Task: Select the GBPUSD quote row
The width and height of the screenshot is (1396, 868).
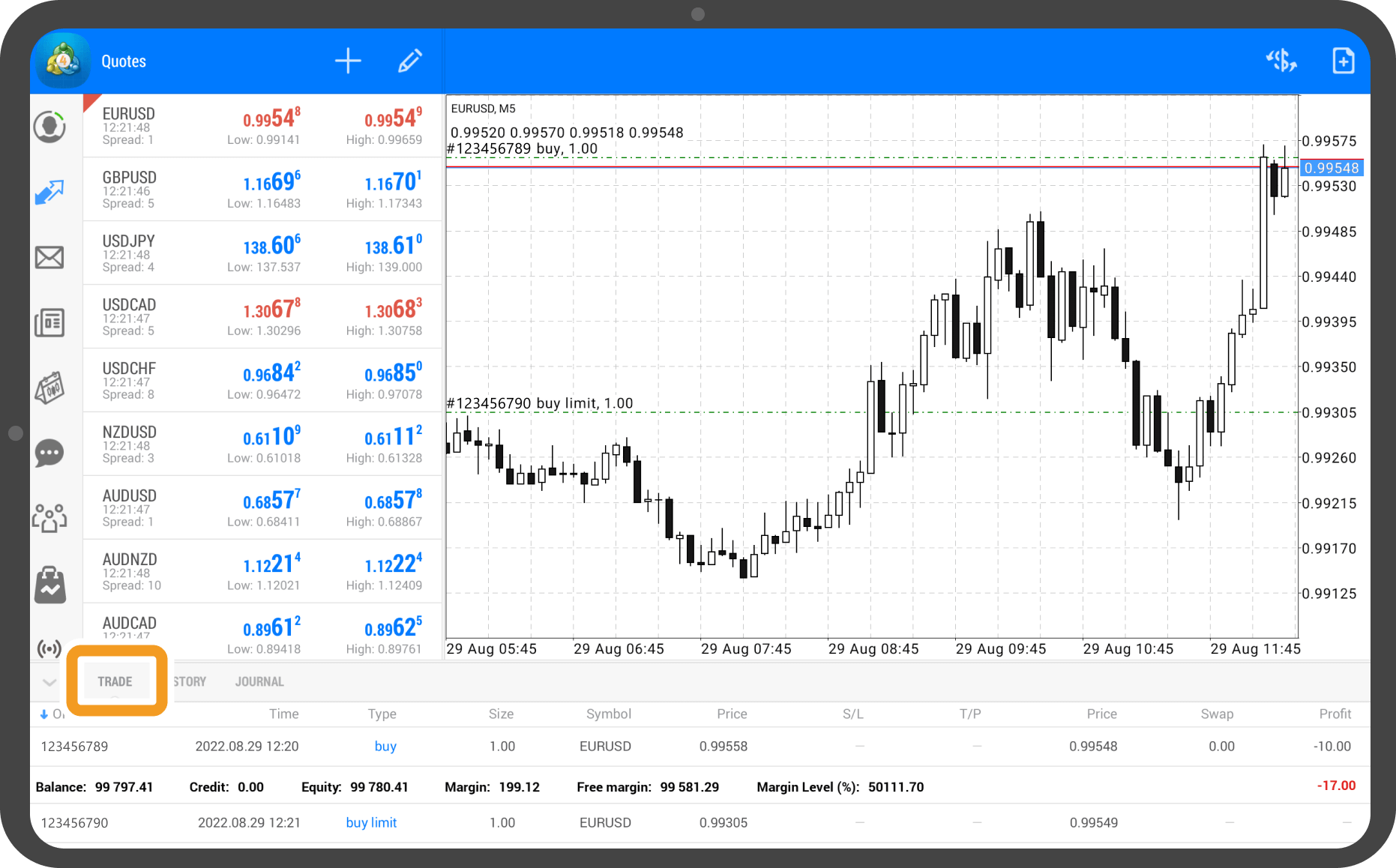Action: (x=262, y=189)
